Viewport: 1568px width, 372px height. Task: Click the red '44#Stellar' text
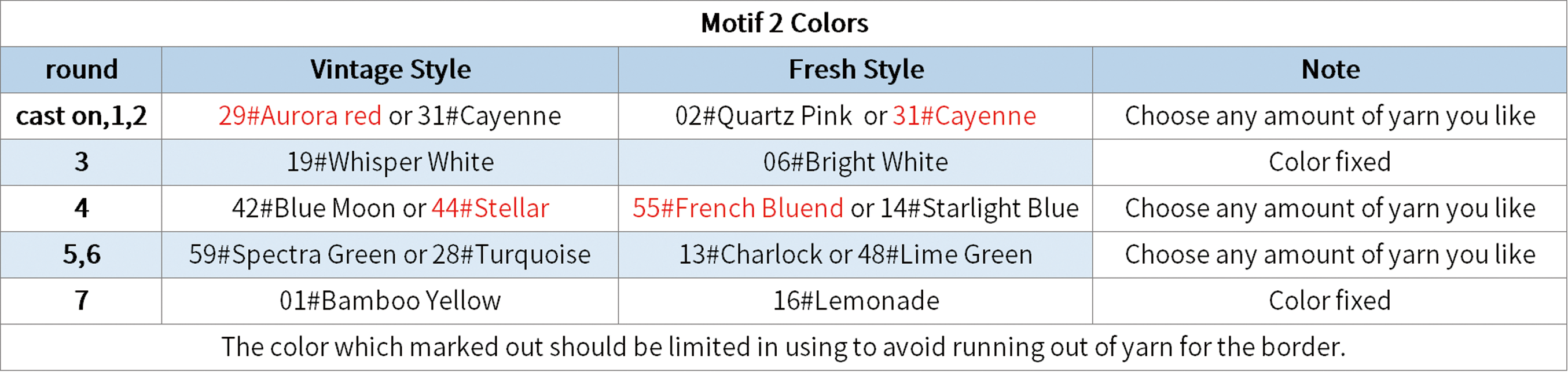tap(491, 209)
